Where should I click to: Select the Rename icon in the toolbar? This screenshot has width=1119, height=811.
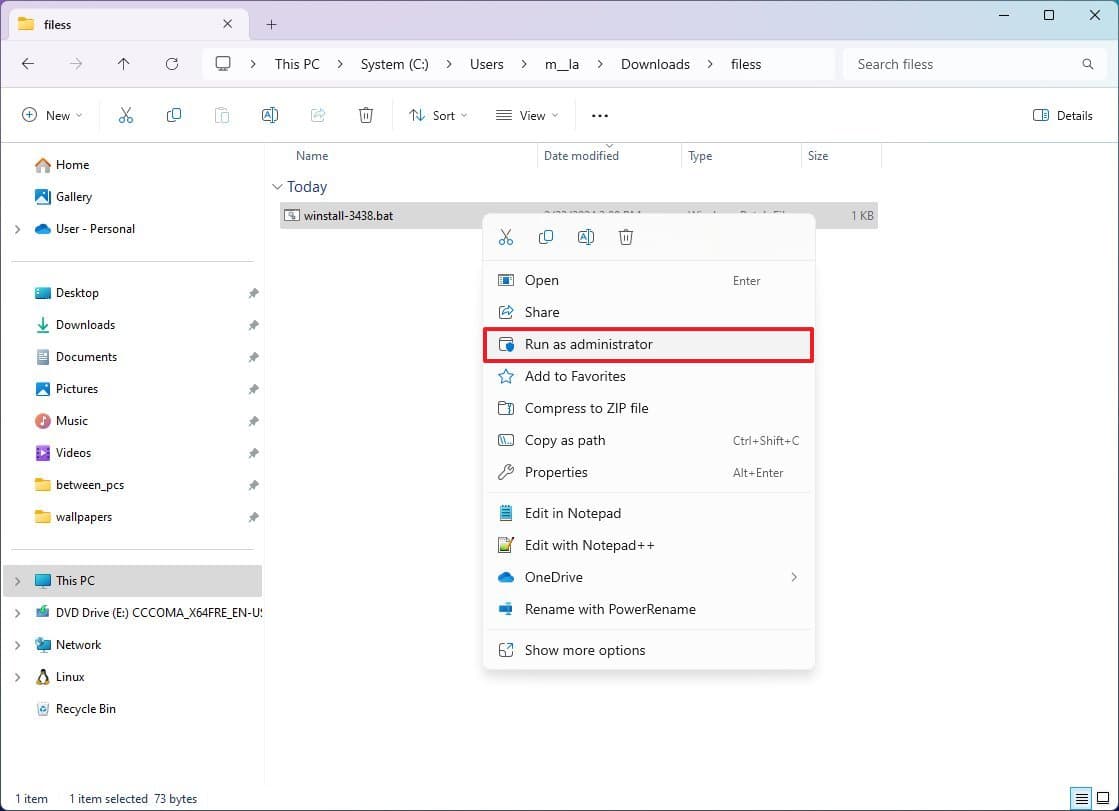(269, 115)
